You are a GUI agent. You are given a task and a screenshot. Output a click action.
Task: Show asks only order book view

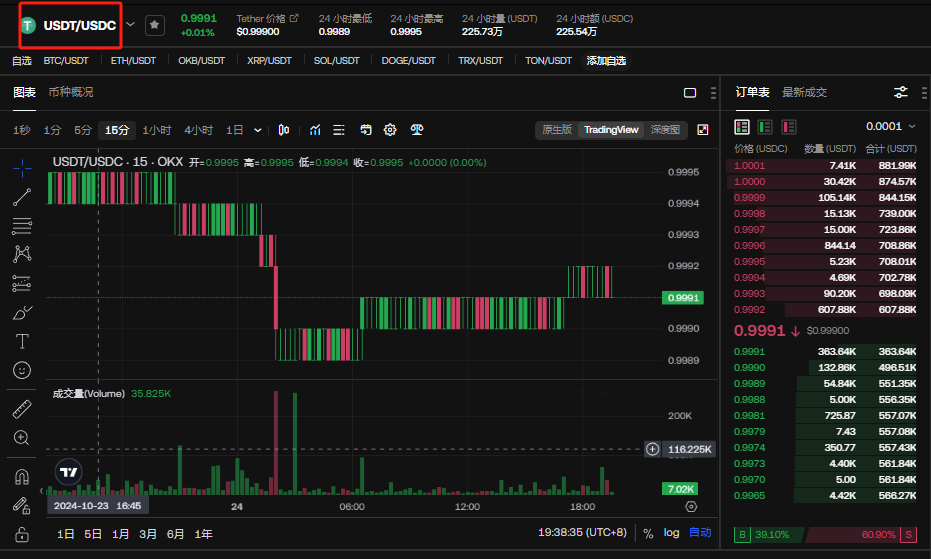point(788,127)
